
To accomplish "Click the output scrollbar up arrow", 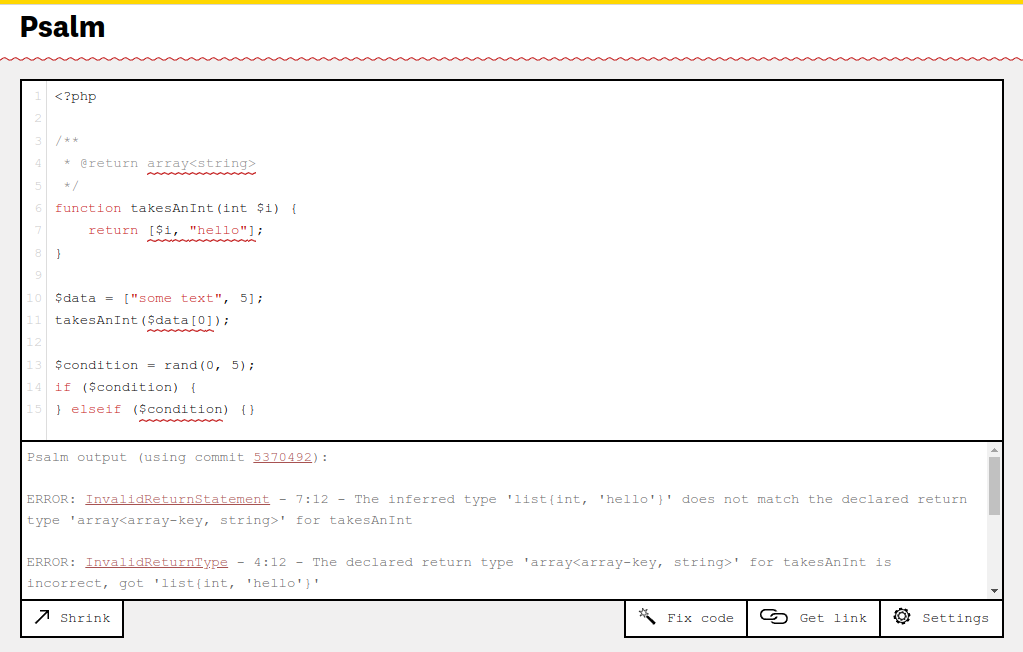I will coord(994,450).
